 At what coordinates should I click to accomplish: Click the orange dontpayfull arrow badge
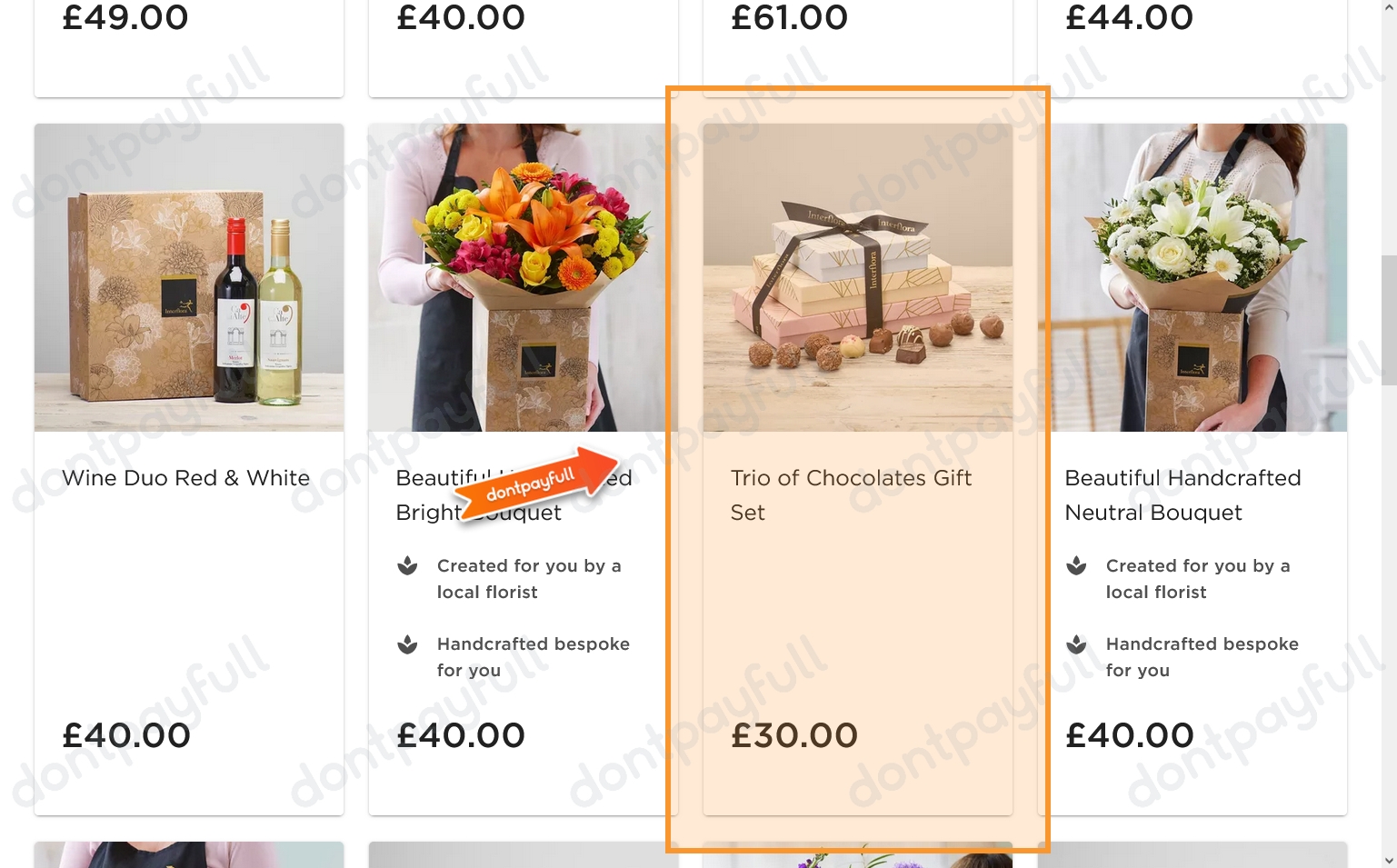pyautogui.click(x=536, y=483)
